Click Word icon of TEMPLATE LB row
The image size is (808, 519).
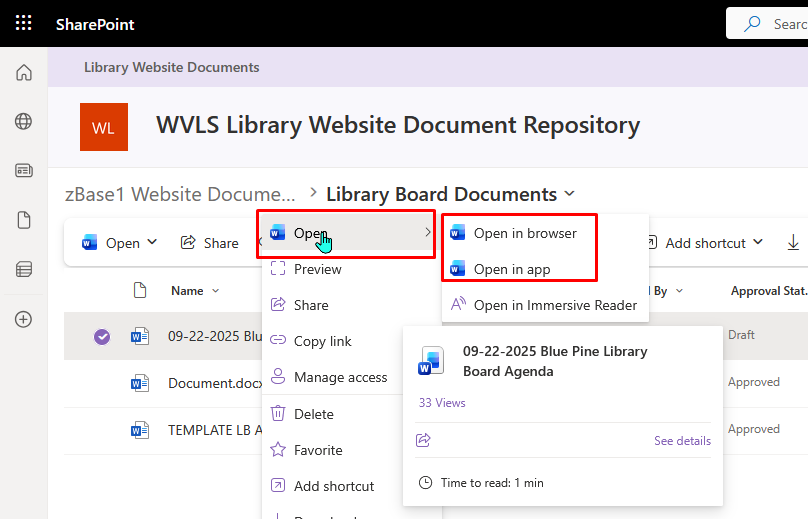pos(140,430)
